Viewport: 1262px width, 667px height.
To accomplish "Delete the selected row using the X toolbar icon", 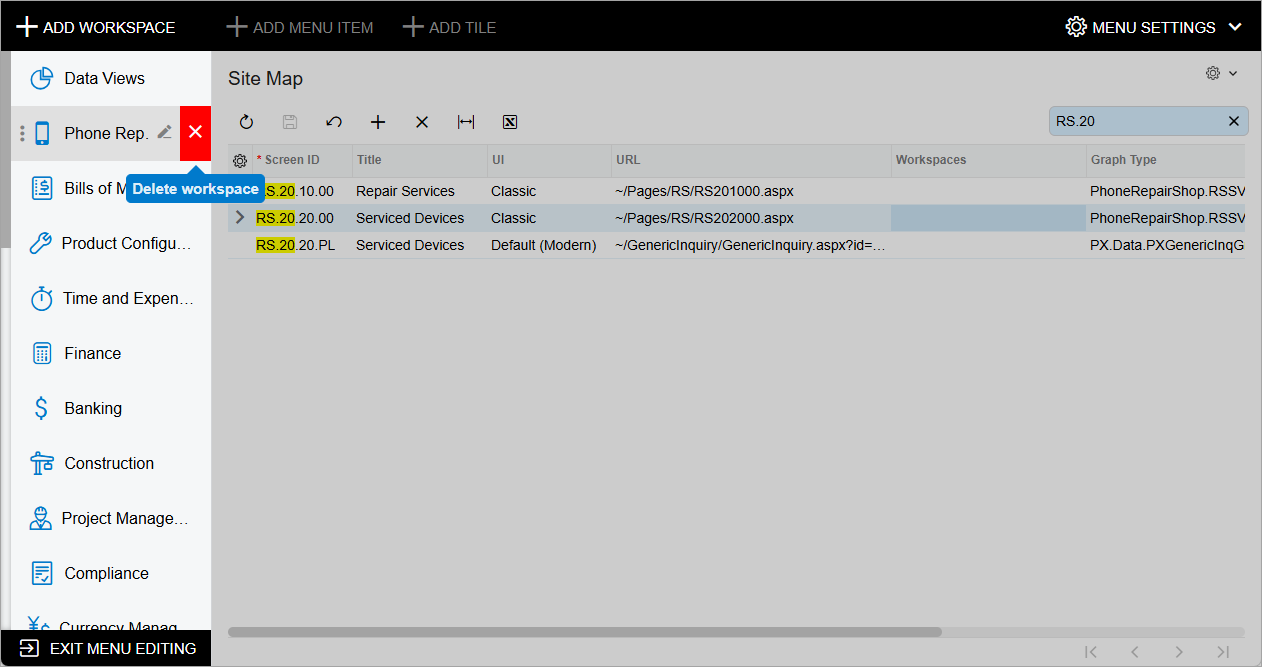I will (x=421, y=121).
